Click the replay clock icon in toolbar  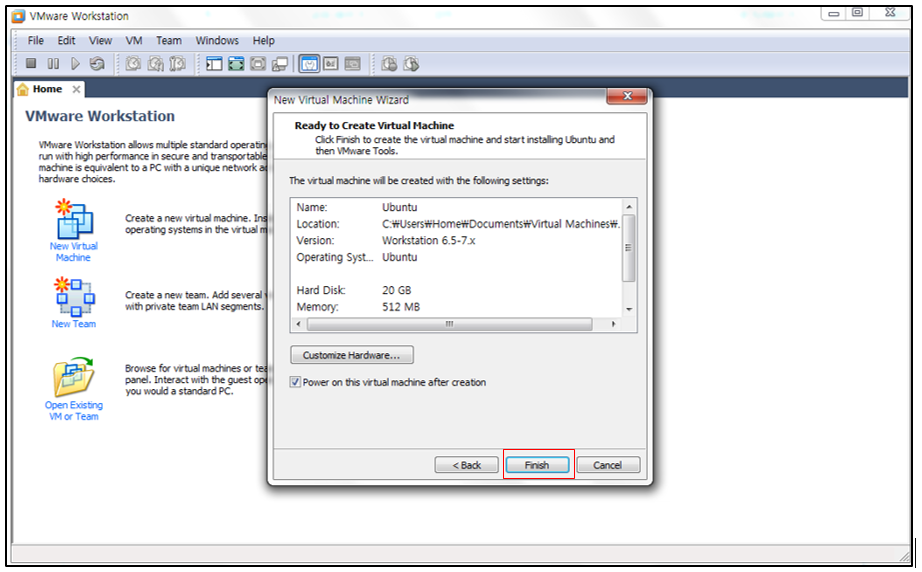coord(411,63)
